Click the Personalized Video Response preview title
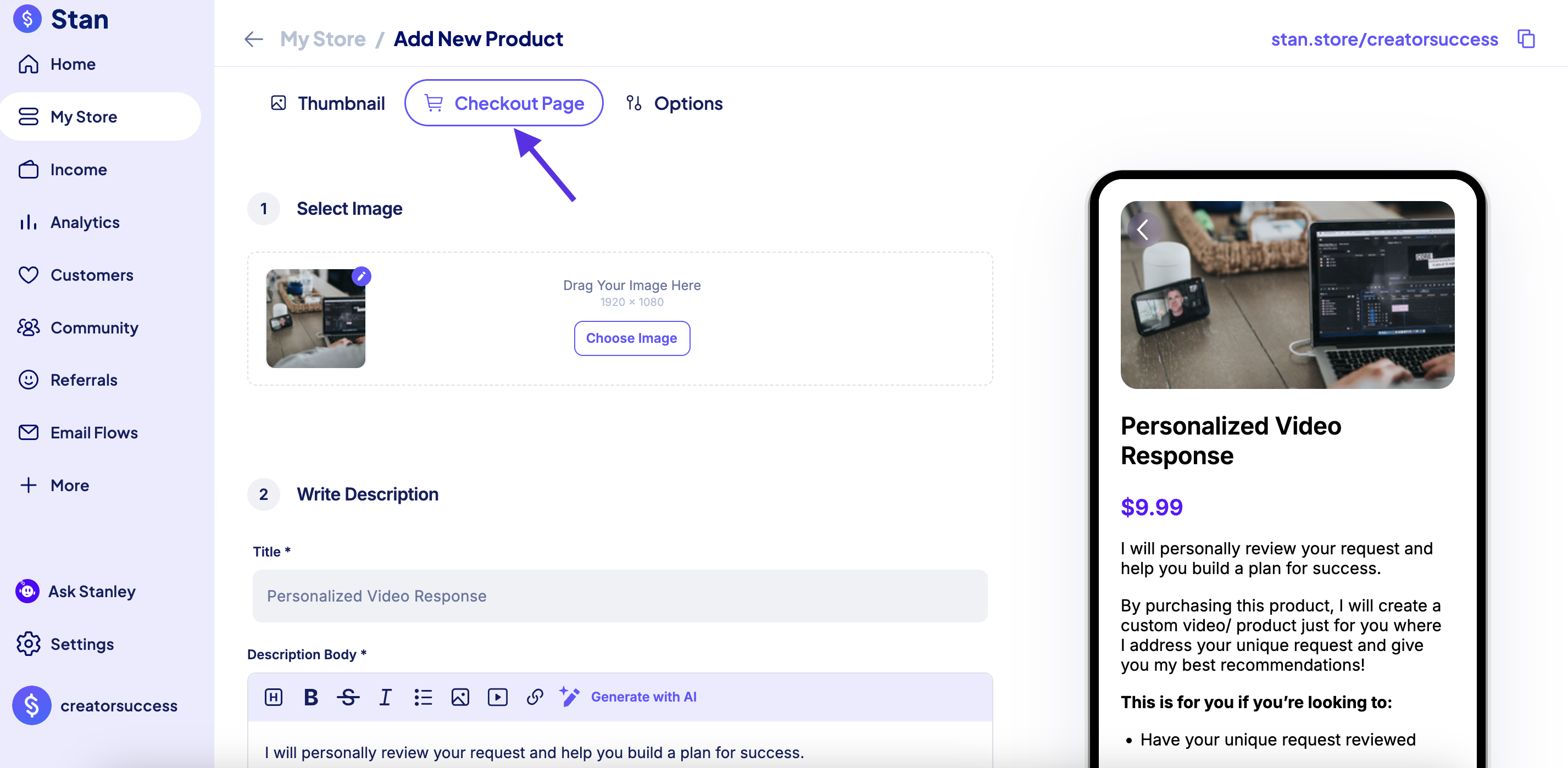This screenshot has width=1568, height=768. 1230,441
